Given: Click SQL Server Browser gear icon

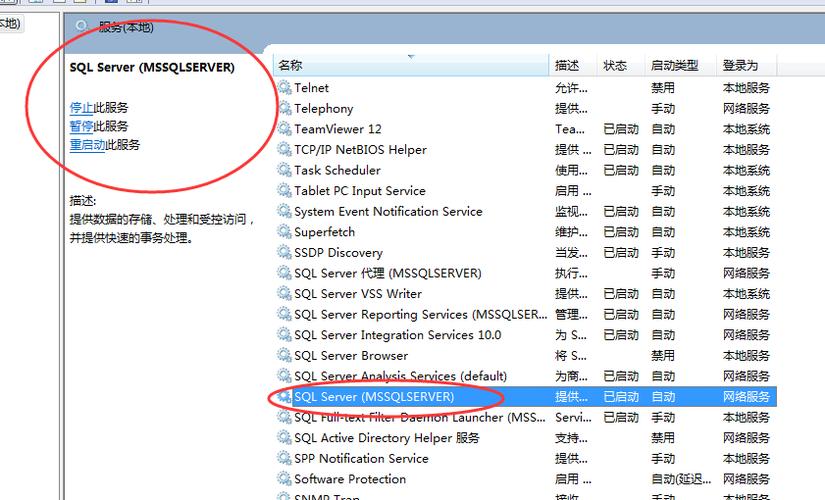Looking at the screenshot, I should click(x=285, y=355).
